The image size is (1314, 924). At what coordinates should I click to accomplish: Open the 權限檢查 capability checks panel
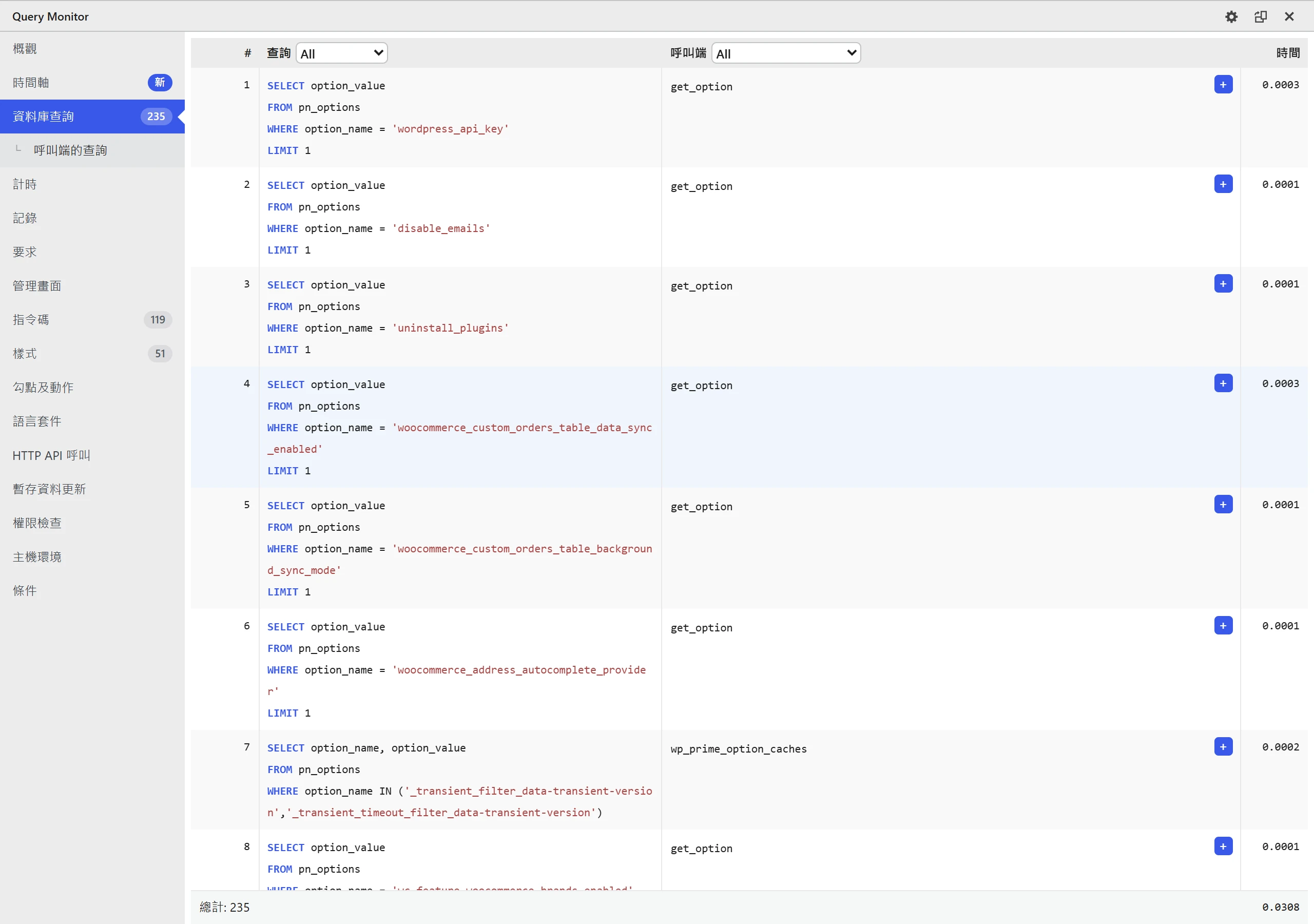tap(92, 523)
